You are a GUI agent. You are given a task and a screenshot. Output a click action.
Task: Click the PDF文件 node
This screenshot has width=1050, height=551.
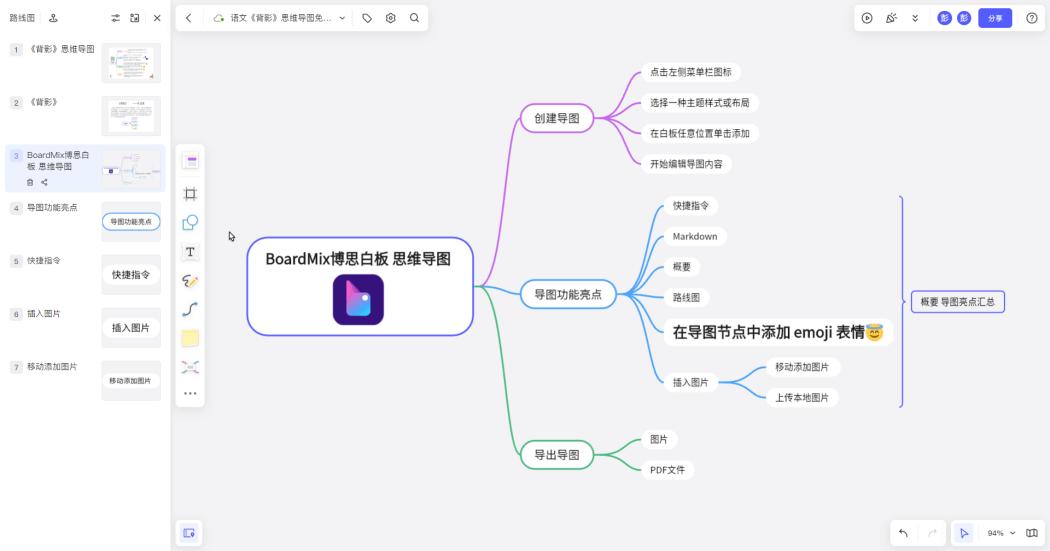tap(668, 470)
